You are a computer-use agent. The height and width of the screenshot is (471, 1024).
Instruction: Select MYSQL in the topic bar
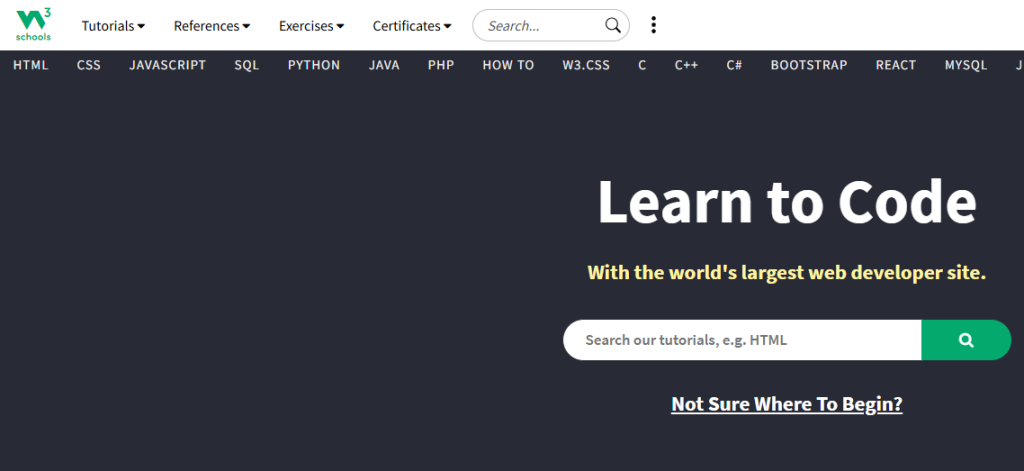click(966, 65)
